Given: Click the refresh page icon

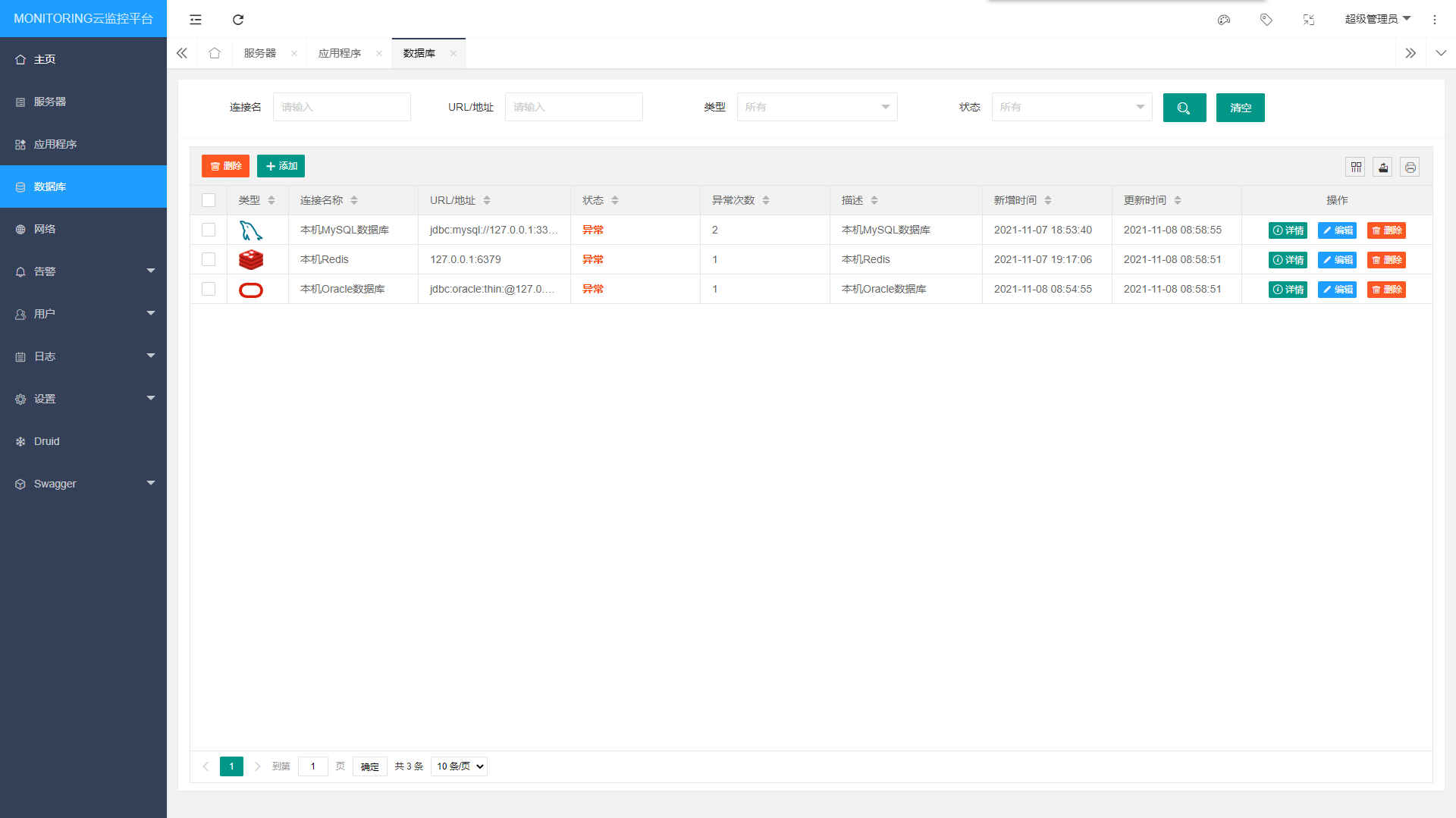Looking at the screenshot, I should 238,20.
